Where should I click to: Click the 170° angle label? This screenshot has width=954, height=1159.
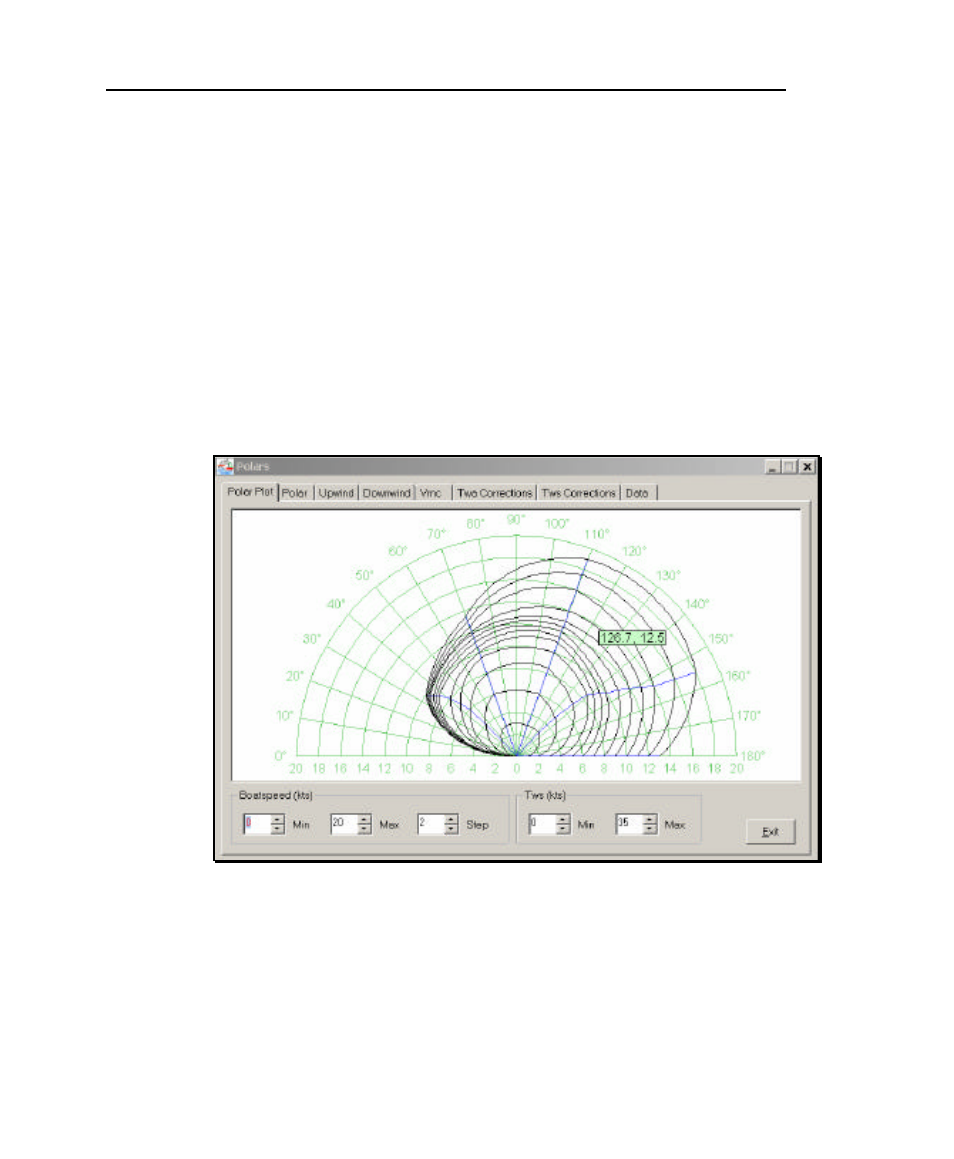click(x=749, y=716)
